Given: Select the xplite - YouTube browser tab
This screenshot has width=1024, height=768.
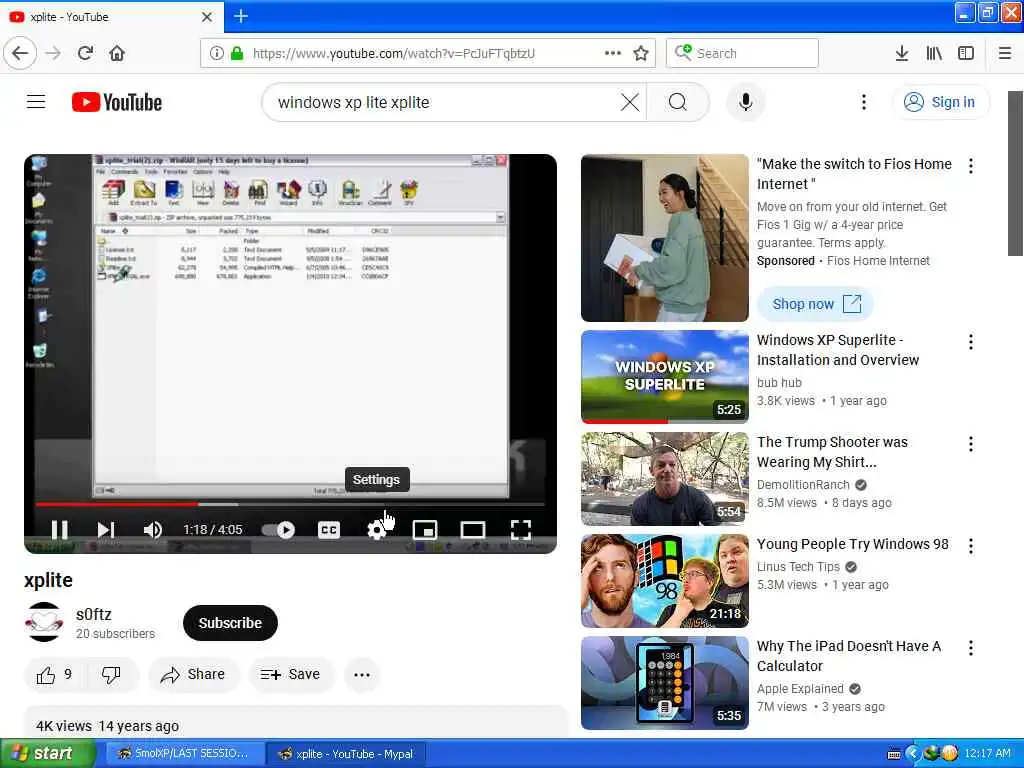Looking at the screenshot, I should [x=111, y=17].
